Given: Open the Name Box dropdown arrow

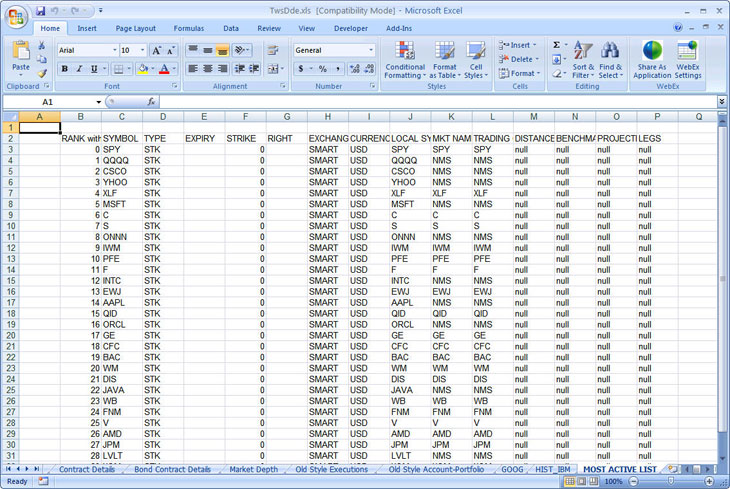Looking at the screenshot, I should click(99, 102).
